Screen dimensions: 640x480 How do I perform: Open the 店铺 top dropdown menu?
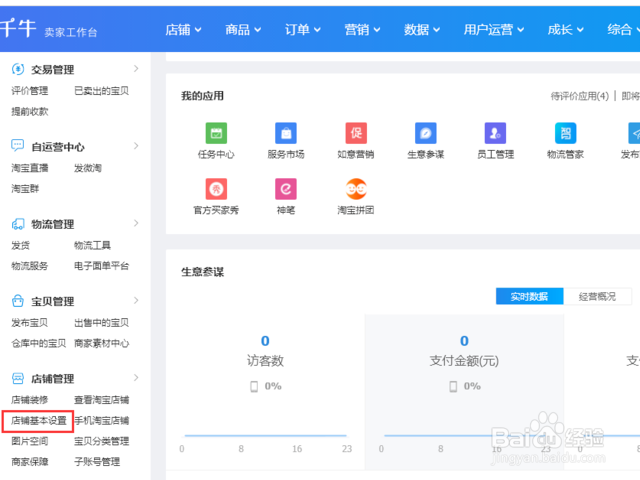(x=183, y=29)
